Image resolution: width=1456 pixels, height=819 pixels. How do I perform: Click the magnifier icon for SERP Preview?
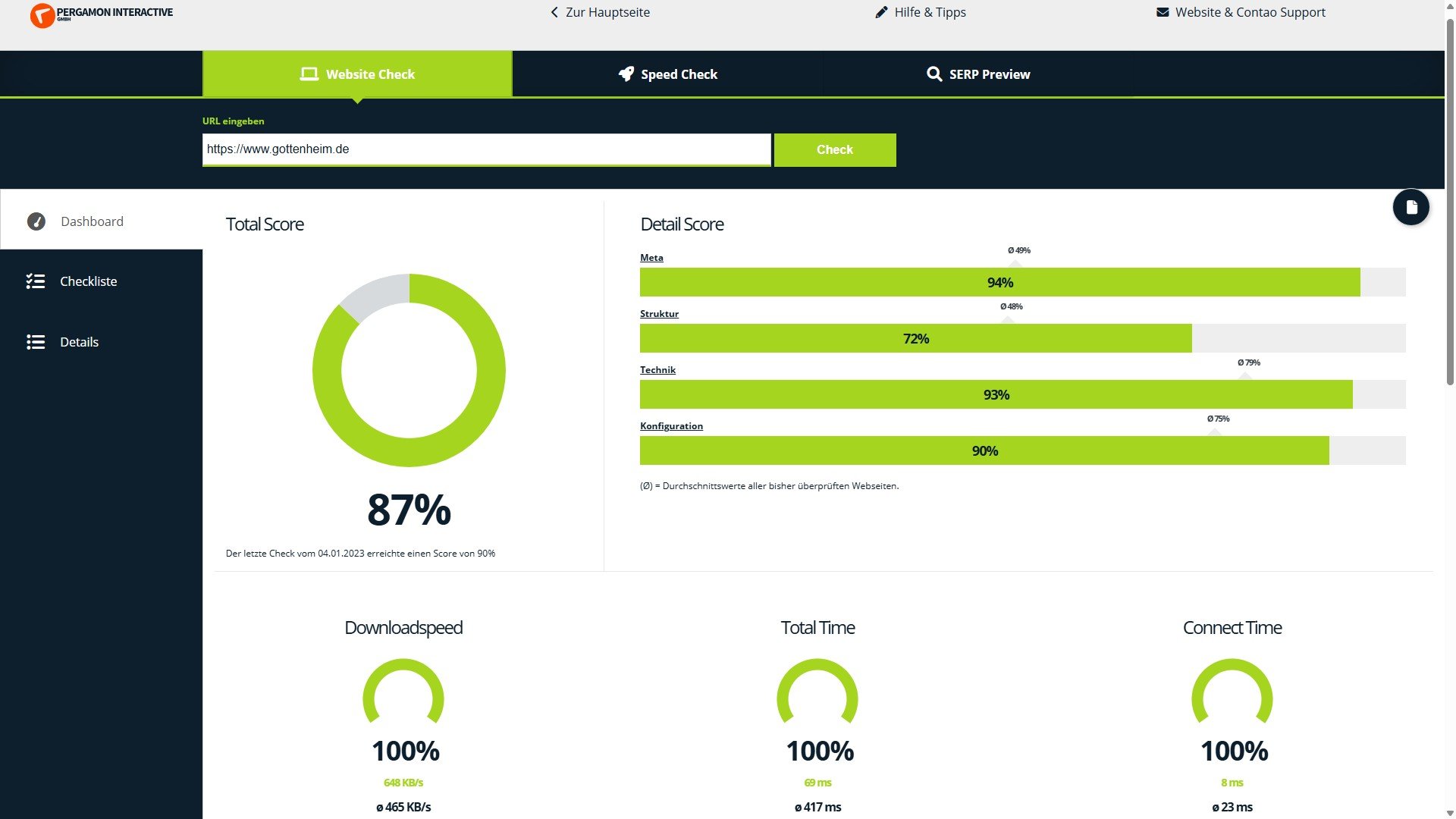pyautogui.click(x=934, y=74)
